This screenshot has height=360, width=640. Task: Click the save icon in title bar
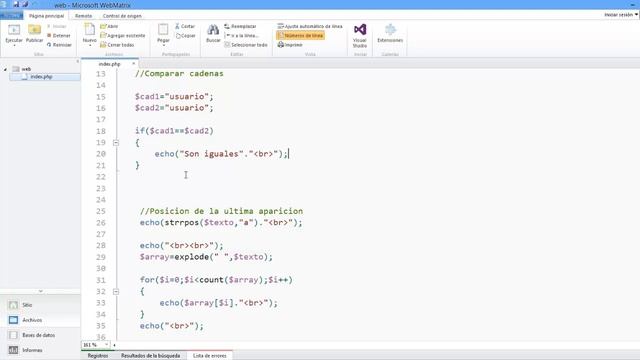(x=16, y=4)
